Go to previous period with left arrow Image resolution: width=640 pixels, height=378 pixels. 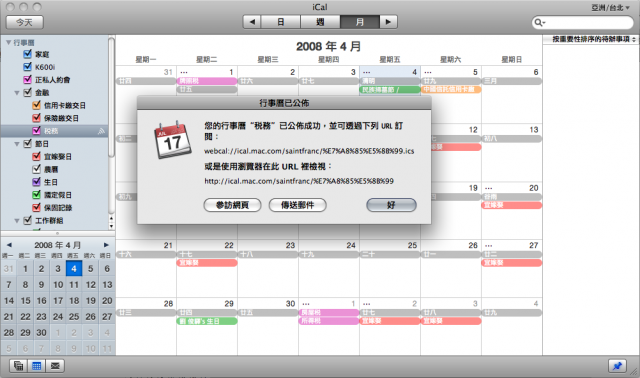click(x=252, y=22)
